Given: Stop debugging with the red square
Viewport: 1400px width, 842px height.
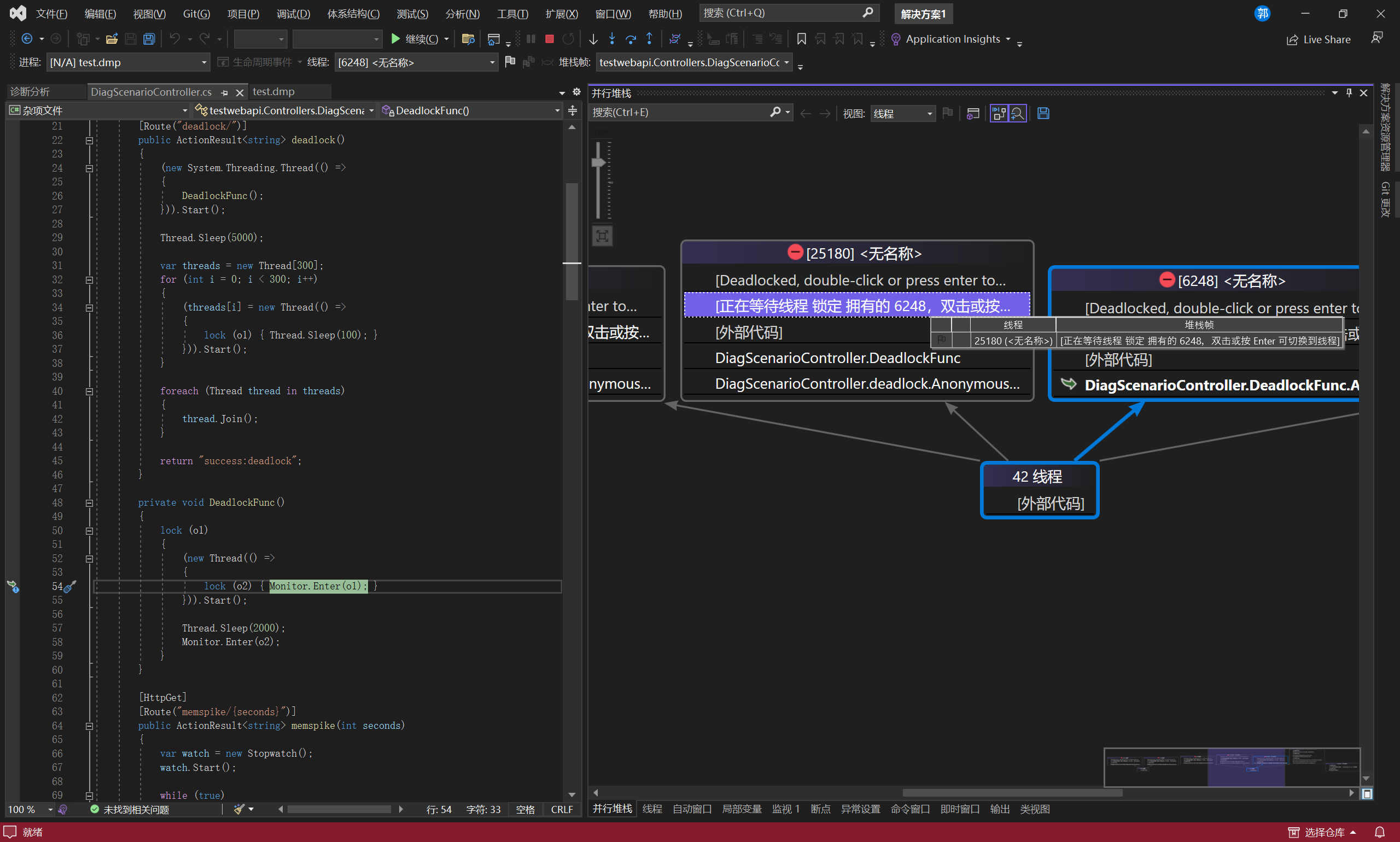Looking at the screenshot, I should tap(549, 39).
